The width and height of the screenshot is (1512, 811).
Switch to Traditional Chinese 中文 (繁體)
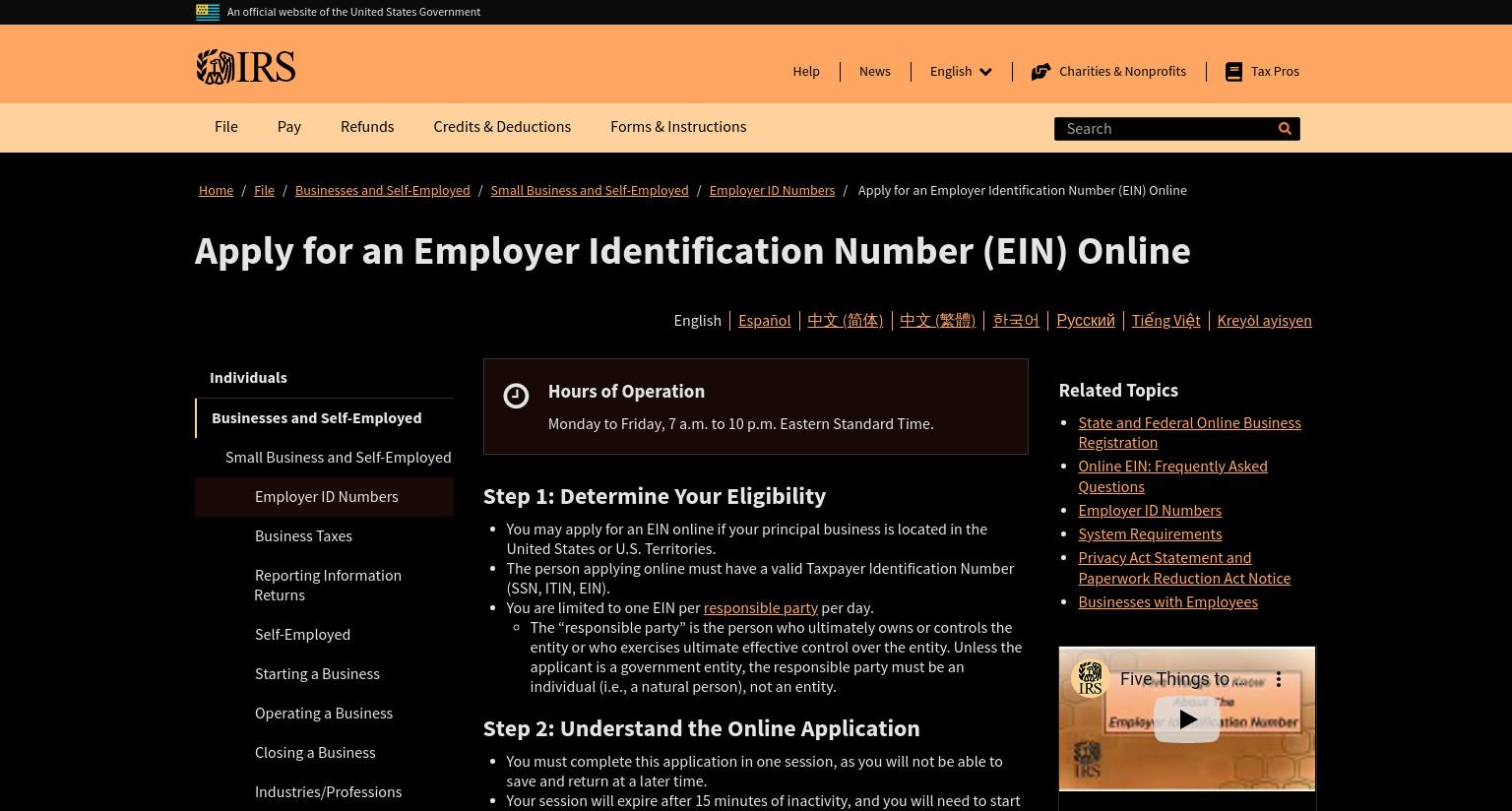[x=937, y=320]
